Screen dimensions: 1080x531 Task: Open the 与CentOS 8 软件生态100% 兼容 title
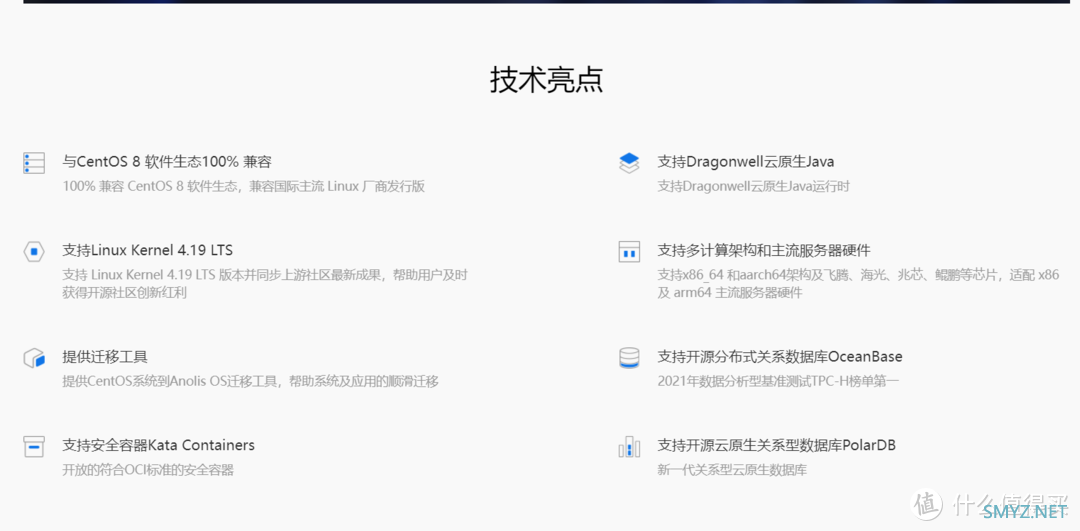click(x=167, y=162)
